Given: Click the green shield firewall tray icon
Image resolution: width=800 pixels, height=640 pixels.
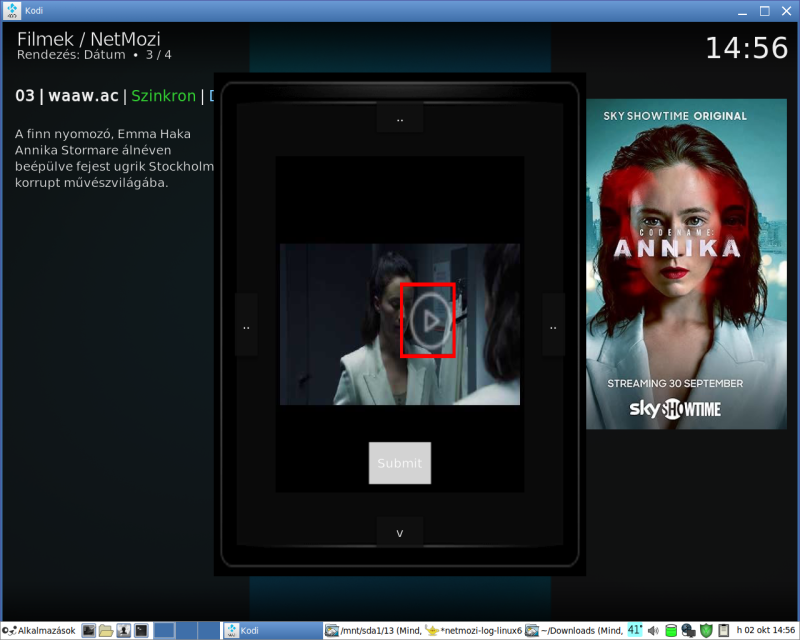Looking at the screenshot, I should (706, 631).
